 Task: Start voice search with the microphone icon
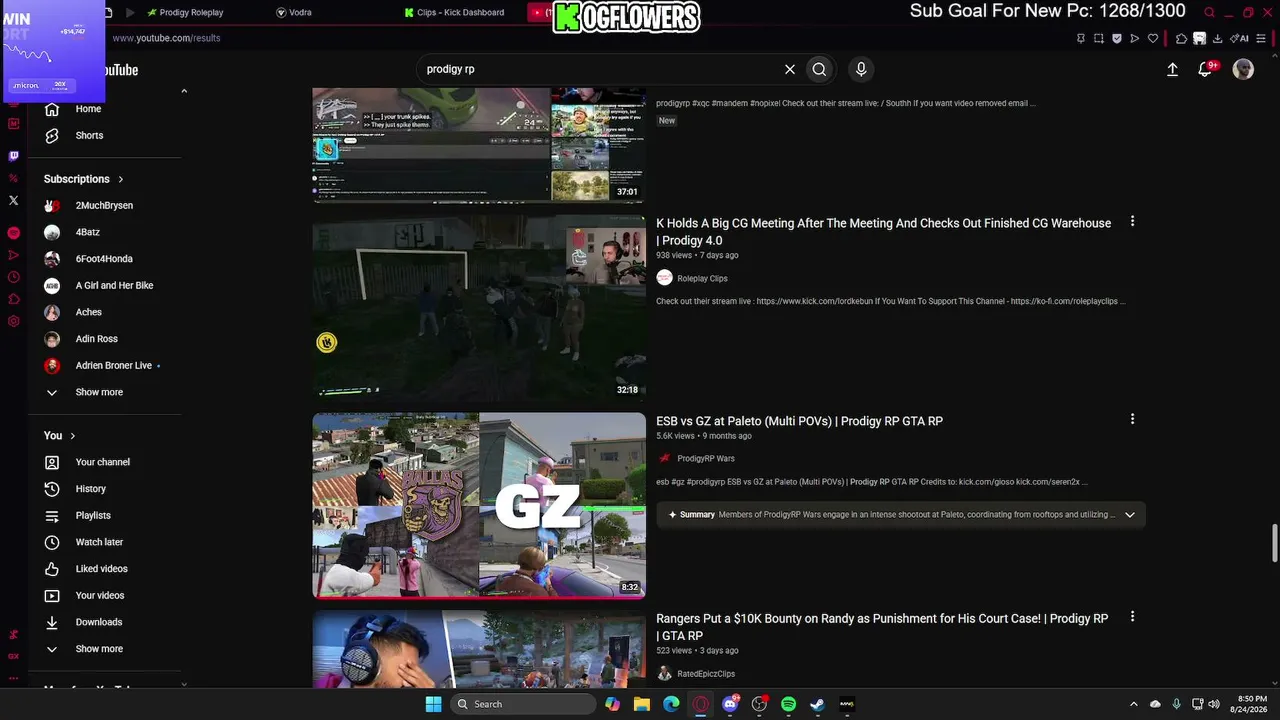(x=861, y=69)
